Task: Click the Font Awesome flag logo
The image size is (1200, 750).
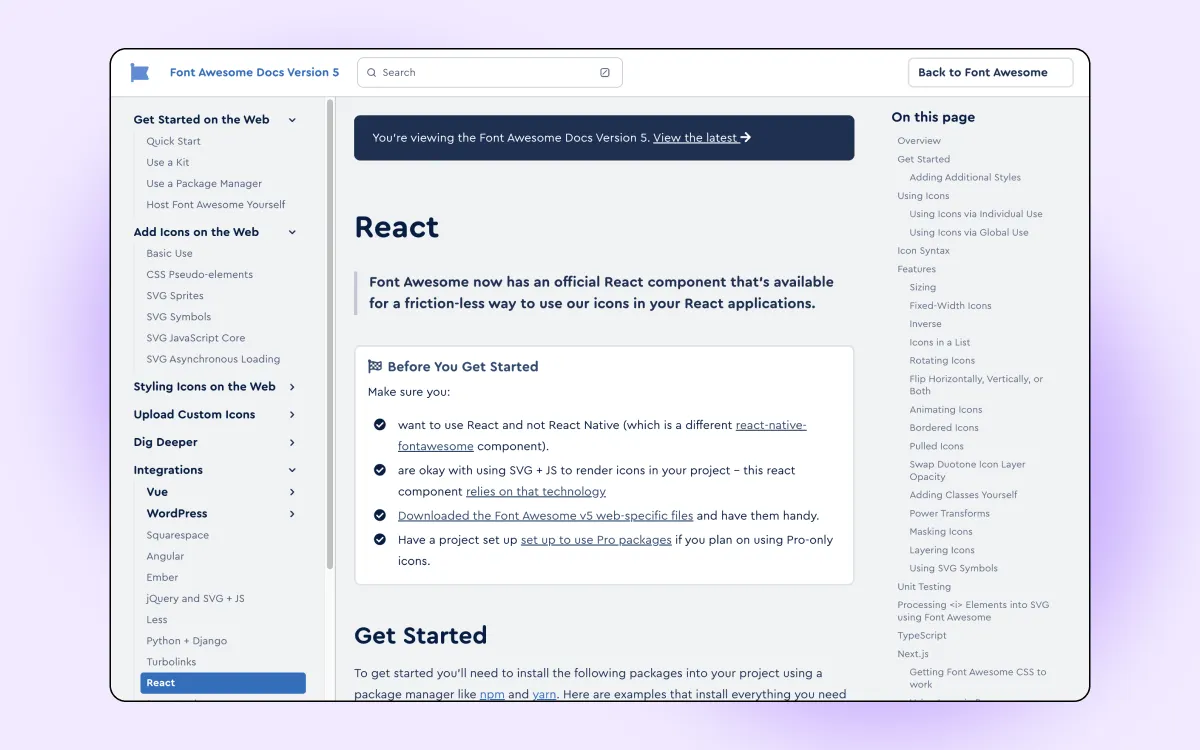Action: click(x=139, y=72)
